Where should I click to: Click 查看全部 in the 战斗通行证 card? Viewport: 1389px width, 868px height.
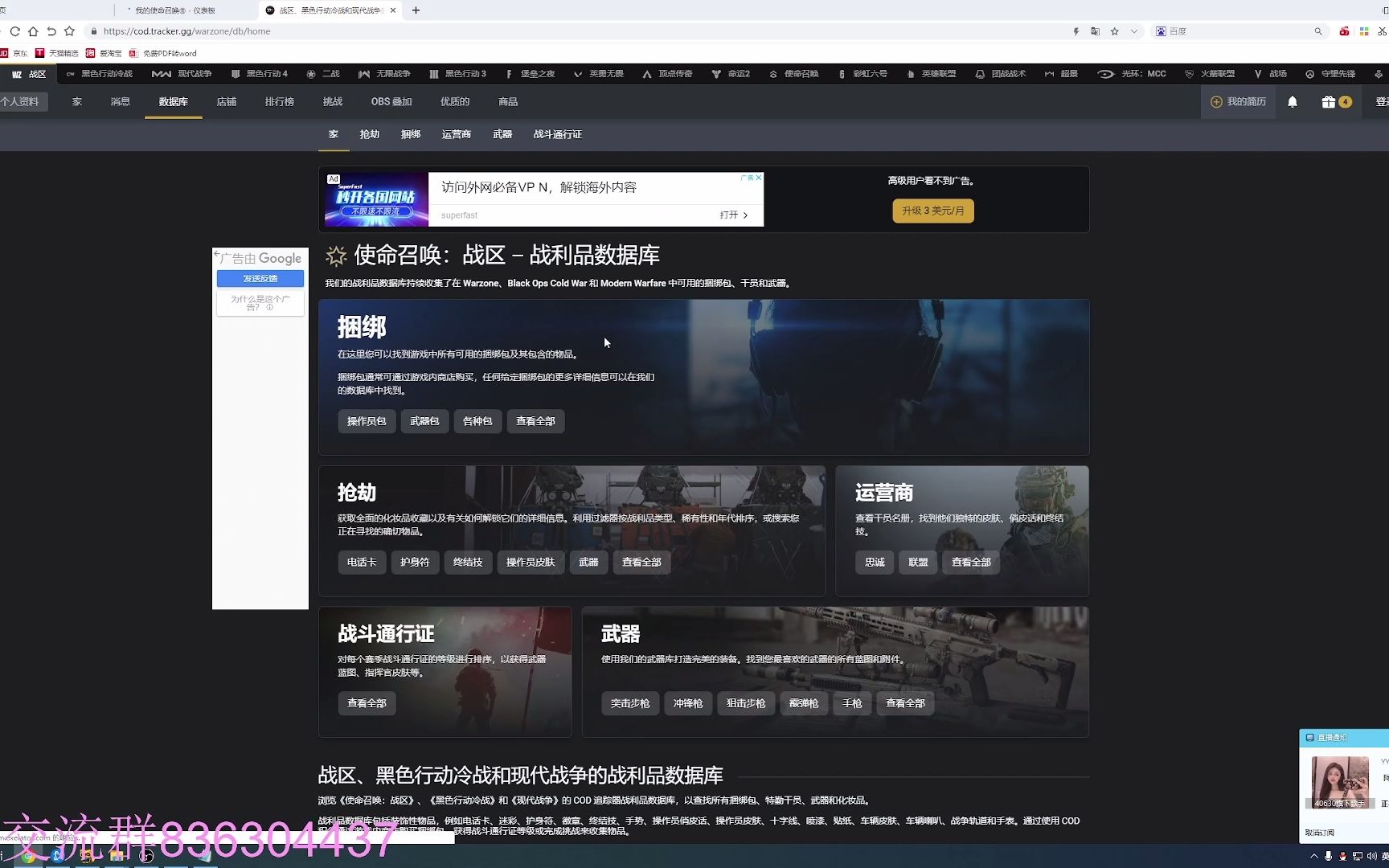click(x=367, y=703)
